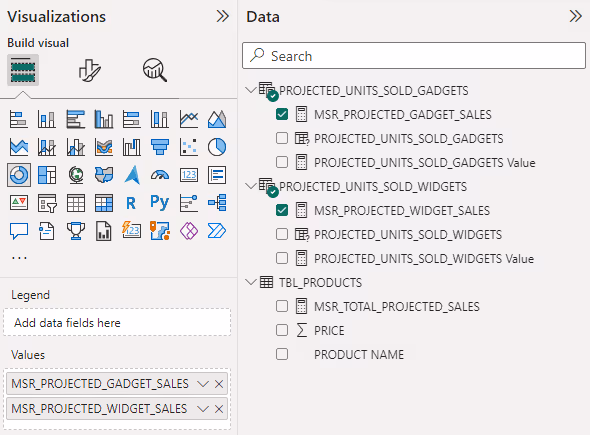Select the scatter chart visual

(x=189, y=147)
